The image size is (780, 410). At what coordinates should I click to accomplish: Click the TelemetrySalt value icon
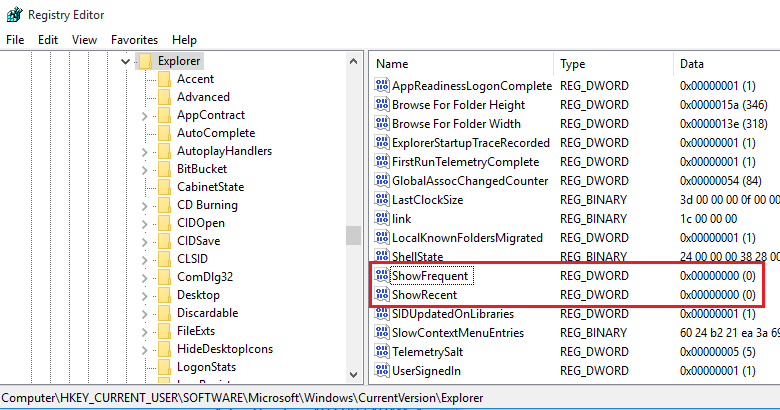click(382, 352)
